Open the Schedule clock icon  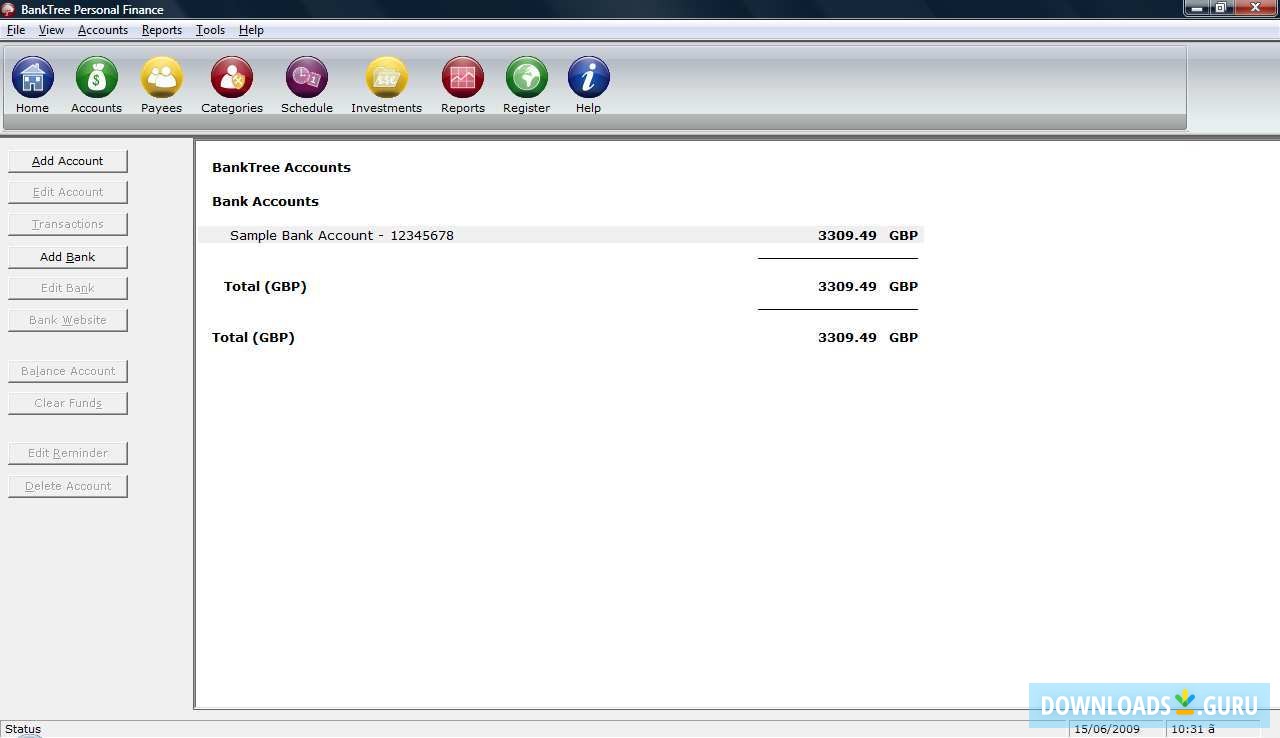click(306, 77)
